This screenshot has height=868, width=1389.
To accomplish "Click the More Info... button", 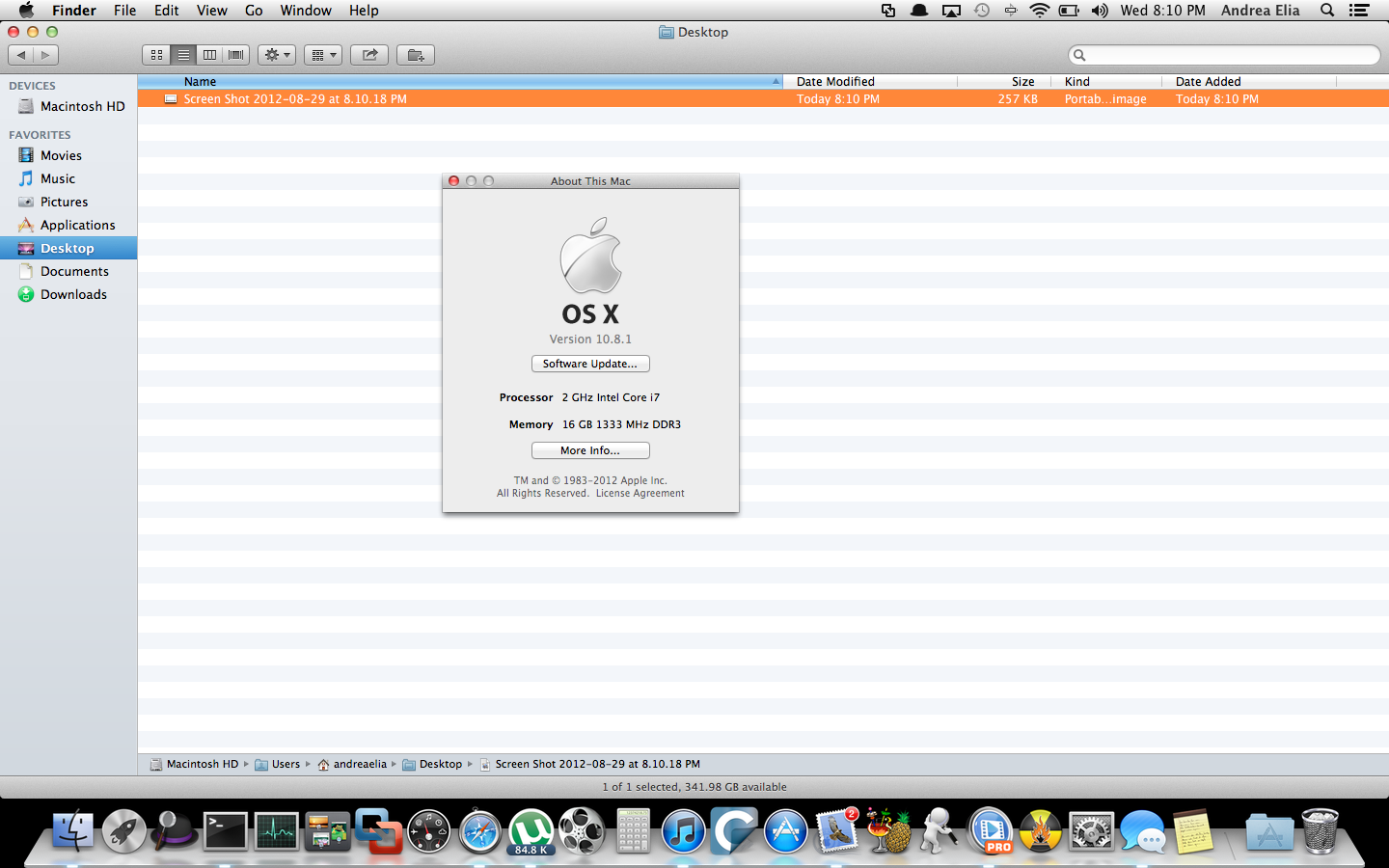I will [x=590, y=450].
